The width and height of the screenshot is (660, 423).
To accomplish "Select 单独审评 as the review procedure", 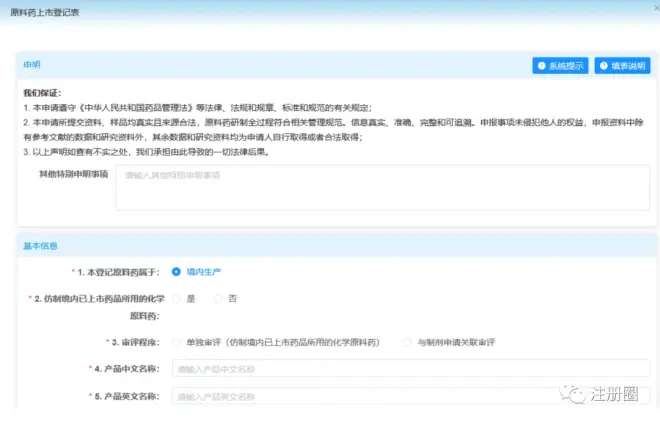I will click(x=177, y=342).
